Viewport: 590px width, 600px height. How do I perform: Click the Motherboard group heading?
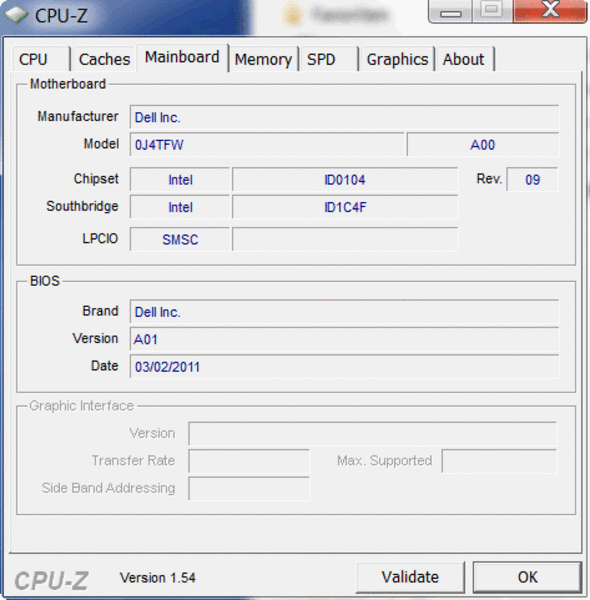click(x=68, y=84)
